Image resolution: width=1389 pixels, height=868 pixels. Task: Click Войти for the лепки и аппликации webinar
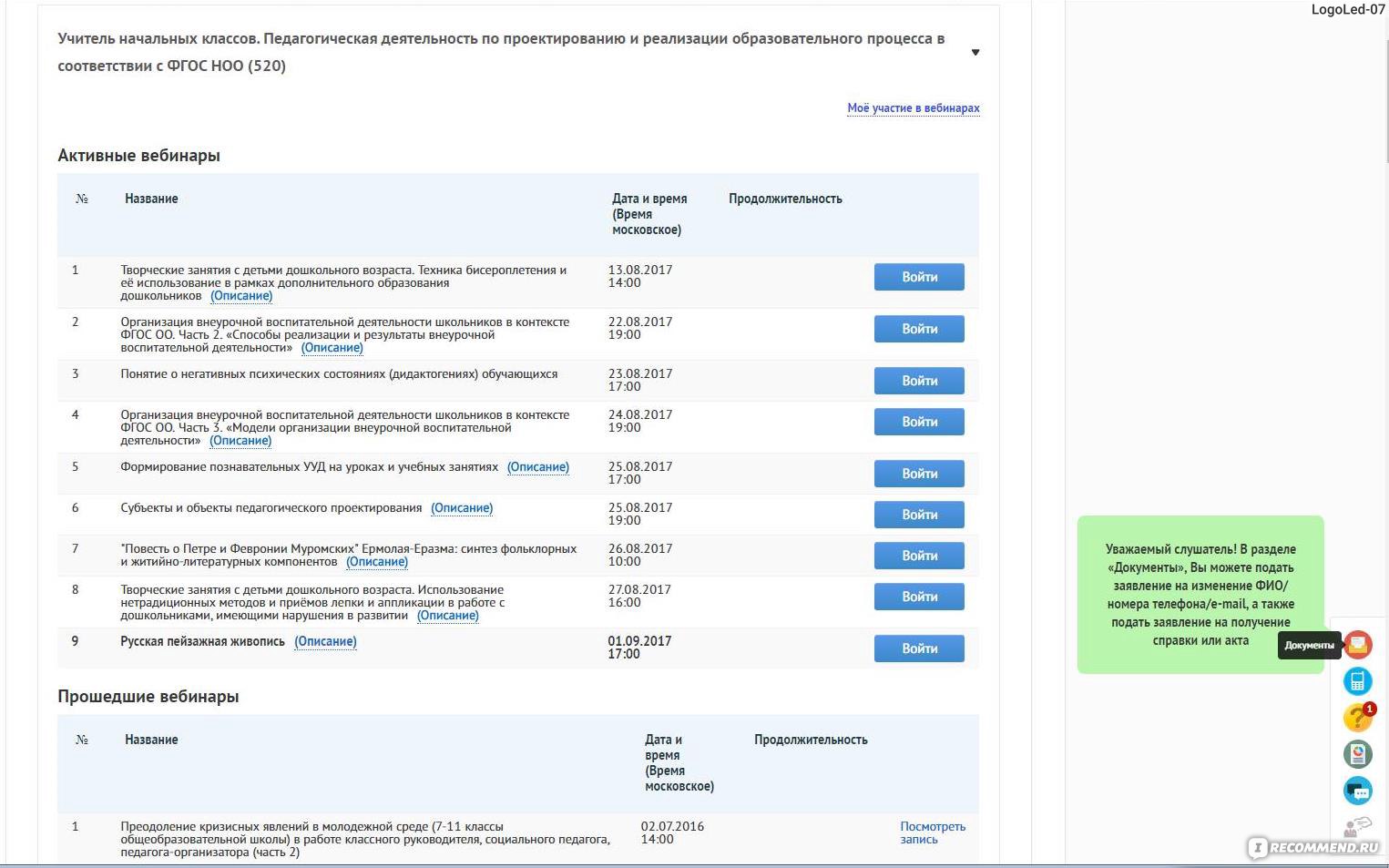click(x=919, y=597)
